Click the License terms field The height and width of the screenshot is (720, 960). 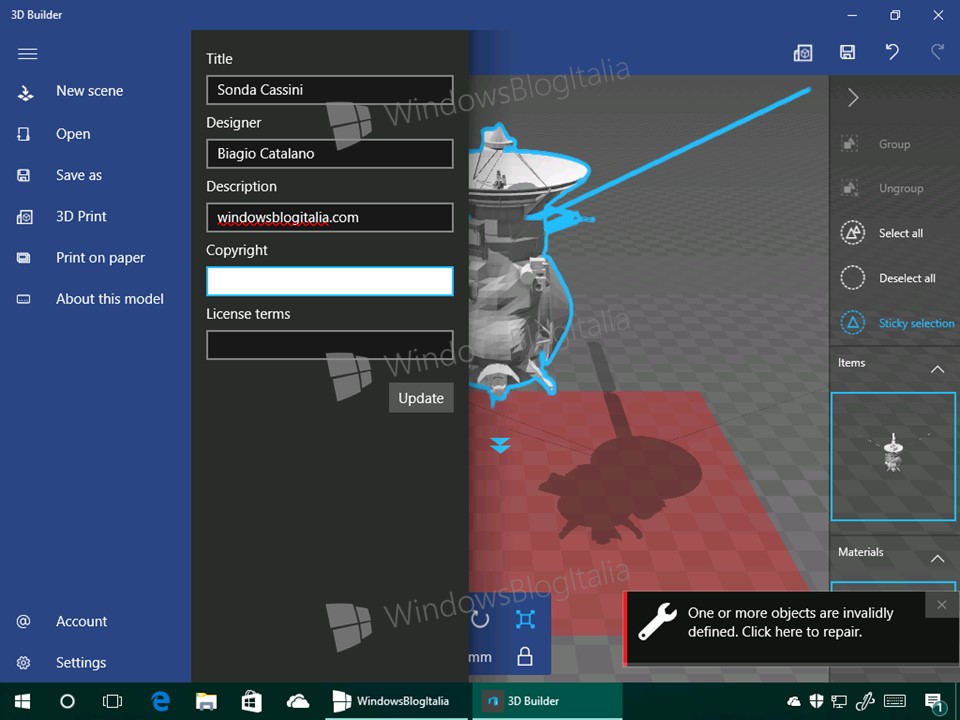[329, 345]
